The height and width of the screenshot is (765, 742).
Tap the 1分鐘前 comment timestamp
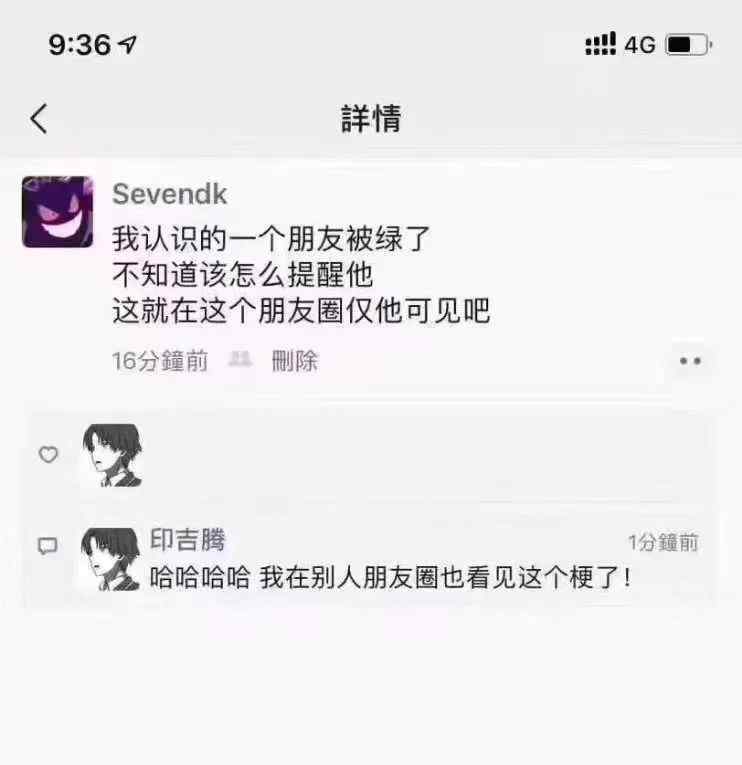tap(663, 543)
